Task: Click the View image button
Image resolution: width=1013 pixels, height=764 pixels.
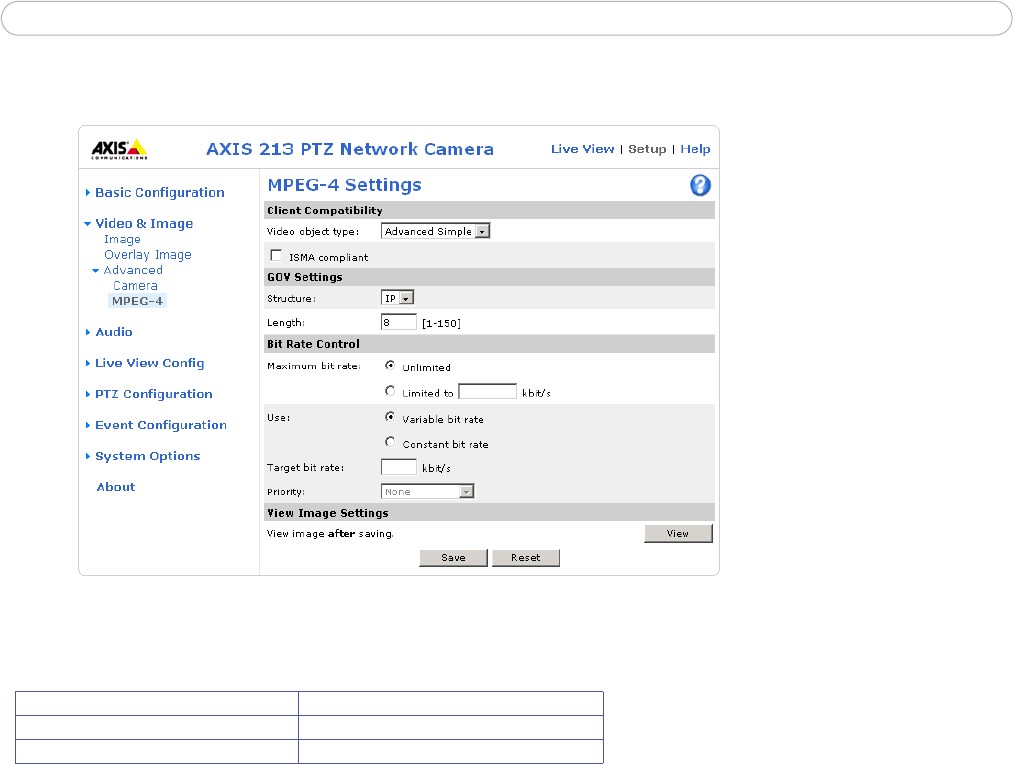Action: pyautogui.click(x=678, y=534)
